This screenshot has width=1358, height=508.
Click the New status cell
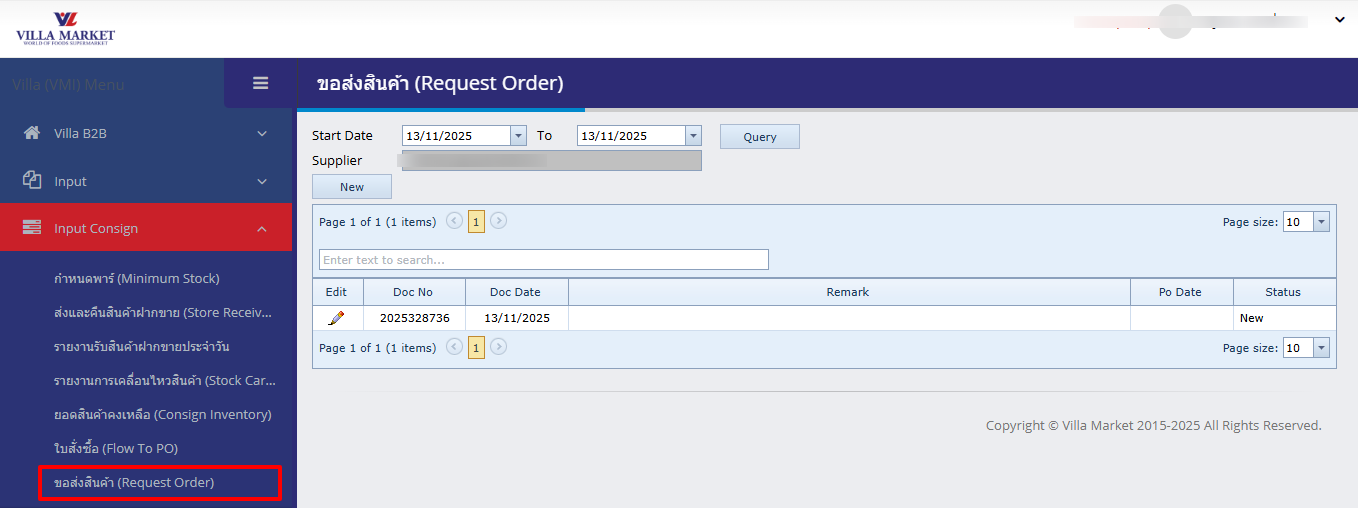click(x=1284, y=318)
